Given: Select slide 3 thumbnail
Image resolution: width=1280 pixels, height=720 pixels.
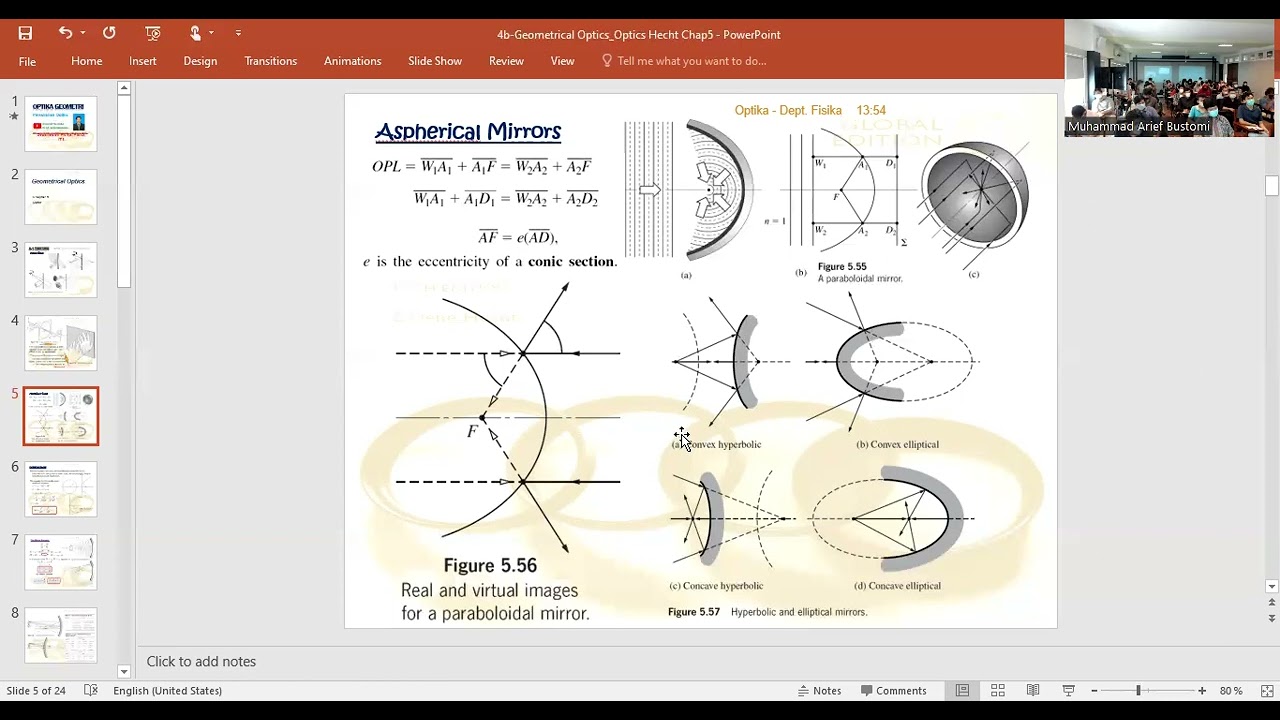Looking at the screenshot, I should (61, 270).
